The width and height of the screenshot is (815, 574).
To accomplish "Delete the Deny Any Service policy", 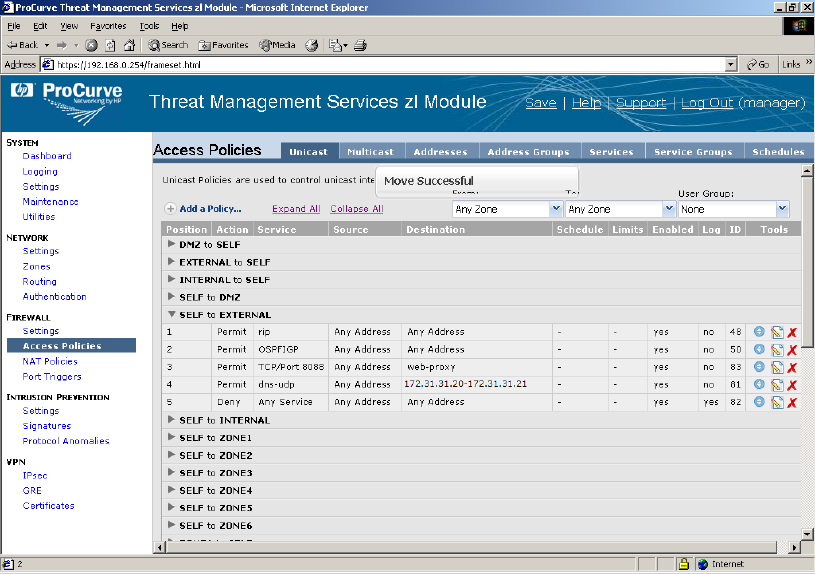I will (x=792, y=403).
